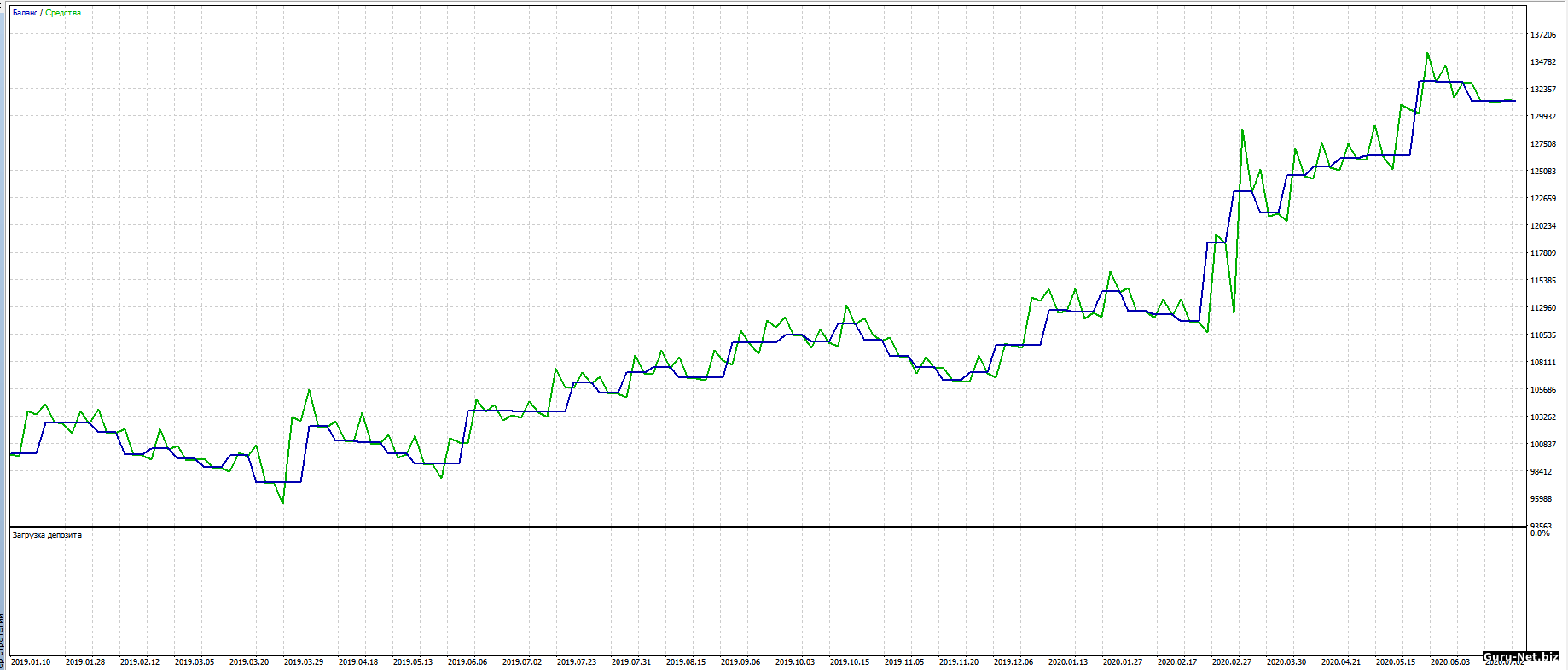Click the 95988 price scale value
1568x670 pixels.
(1542, 499)
